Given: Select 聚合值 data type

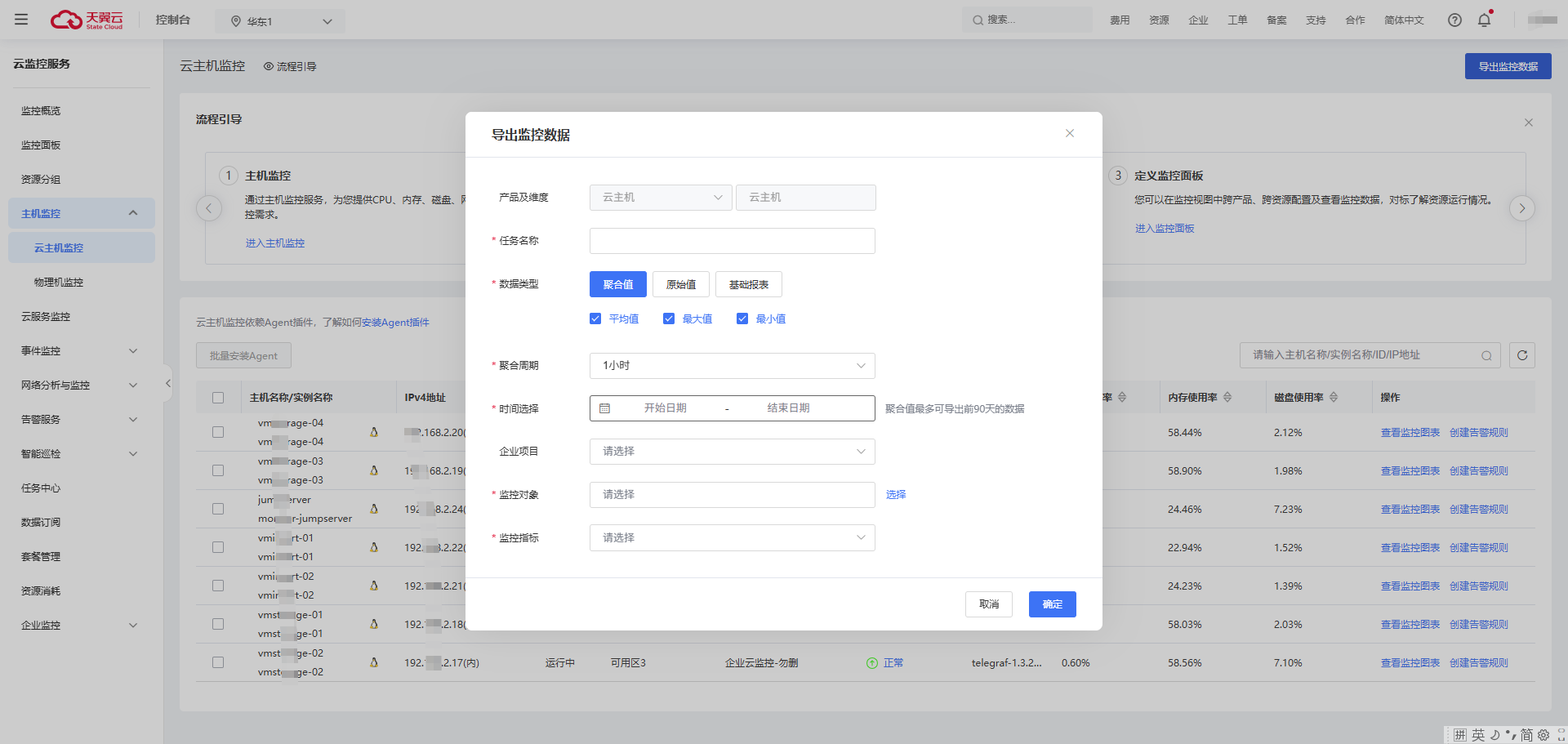Looking at the screenshot, I should 618,284.
